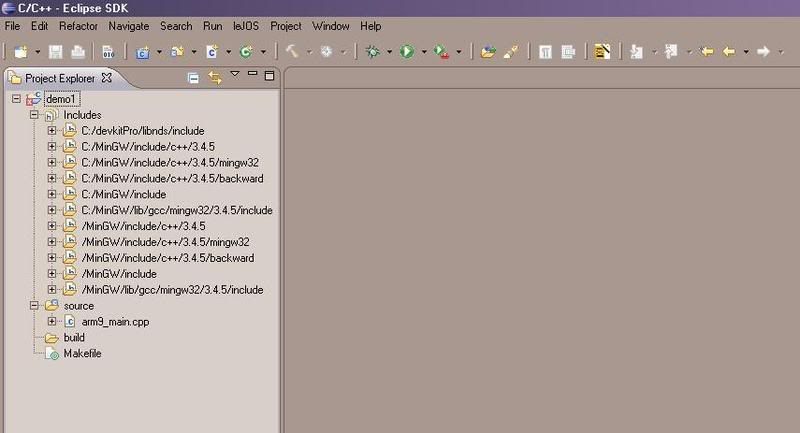Viewport: 800px width, 433px height.
Task: Click the External Tools run icon
Action: 441,52
